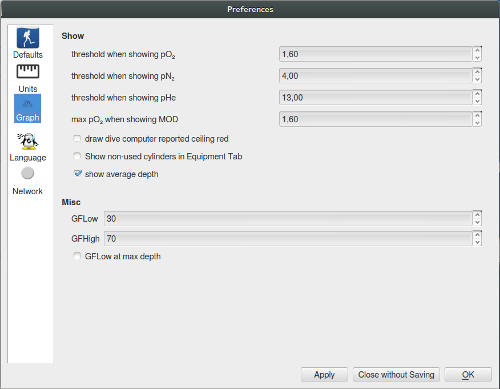Increase the pHe threshold with up arrow
Screen dimensions: 500x389
(x=477, y=93)
